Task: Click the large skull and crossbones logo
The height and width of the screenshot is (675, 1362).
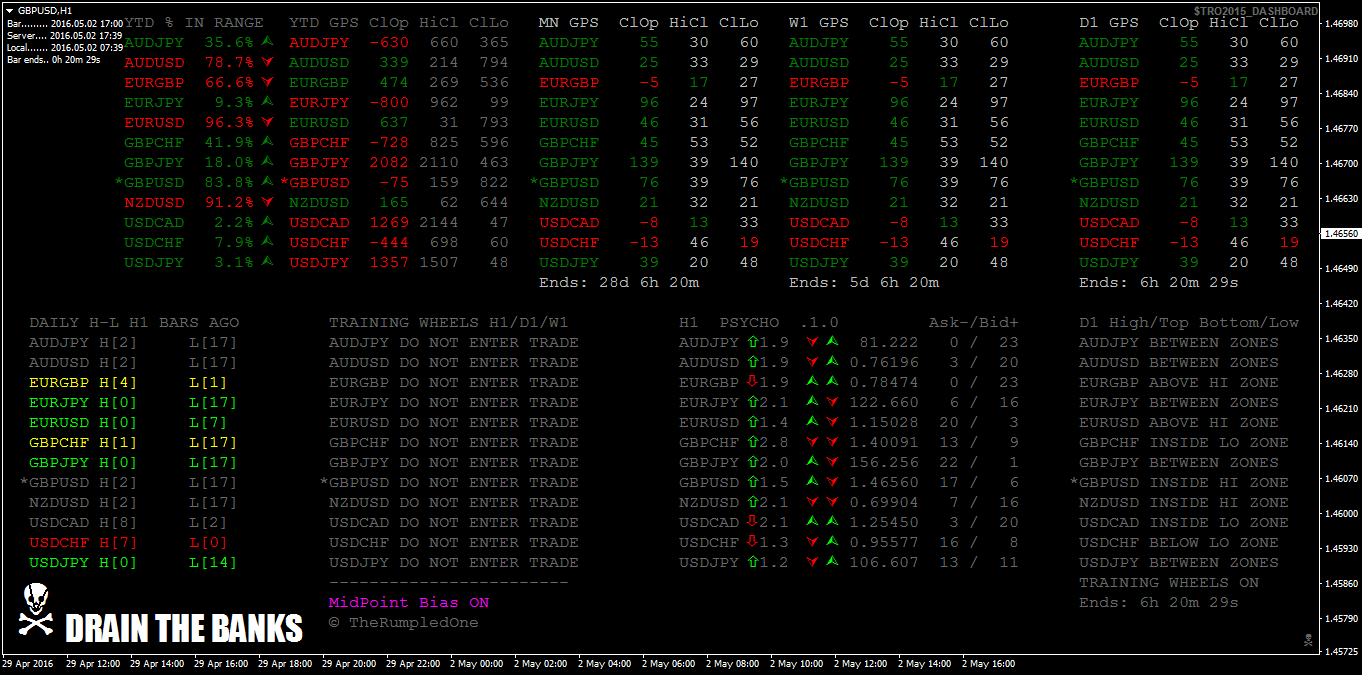Action: 37,611
